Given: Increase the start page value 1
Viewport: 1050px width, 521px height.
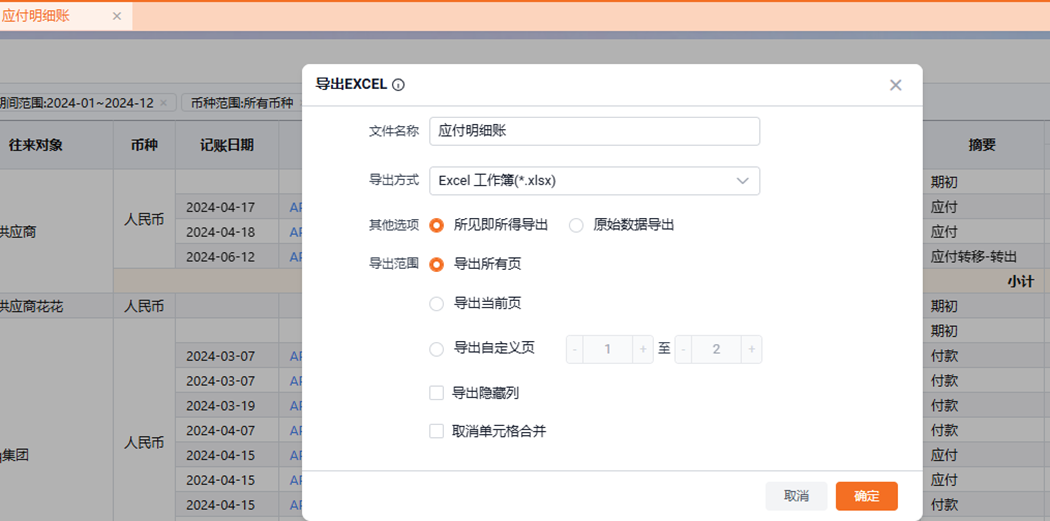Looking at the screenshot, I should pos(643,350).
